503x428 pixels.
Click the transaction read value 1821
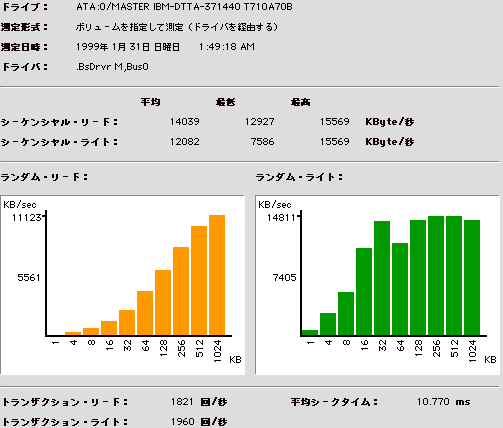click(x=182, y=402)
